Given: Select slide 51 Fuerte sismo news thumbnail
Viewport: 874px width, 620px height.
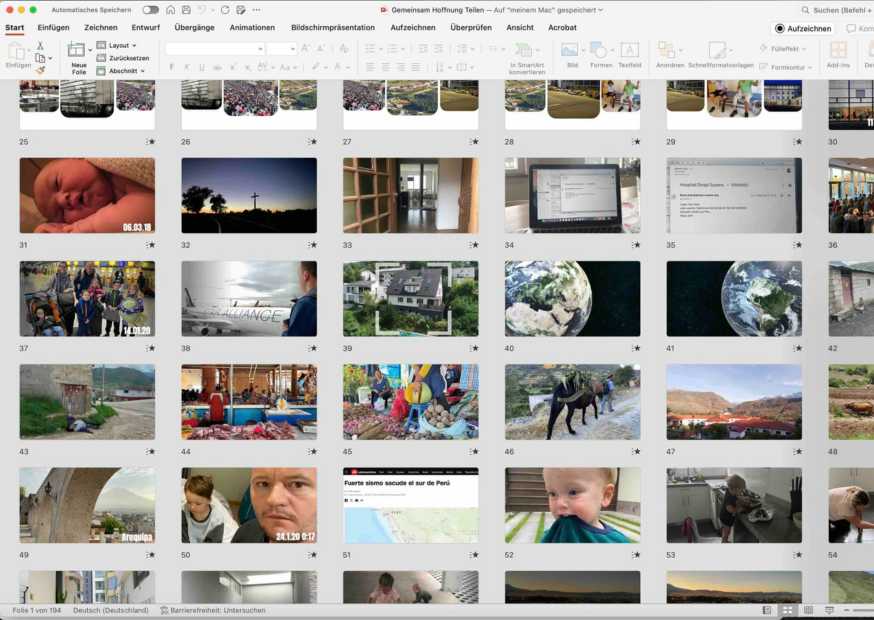Looking at the screenshot, I should pyautogui.click(x=411, y=505).
